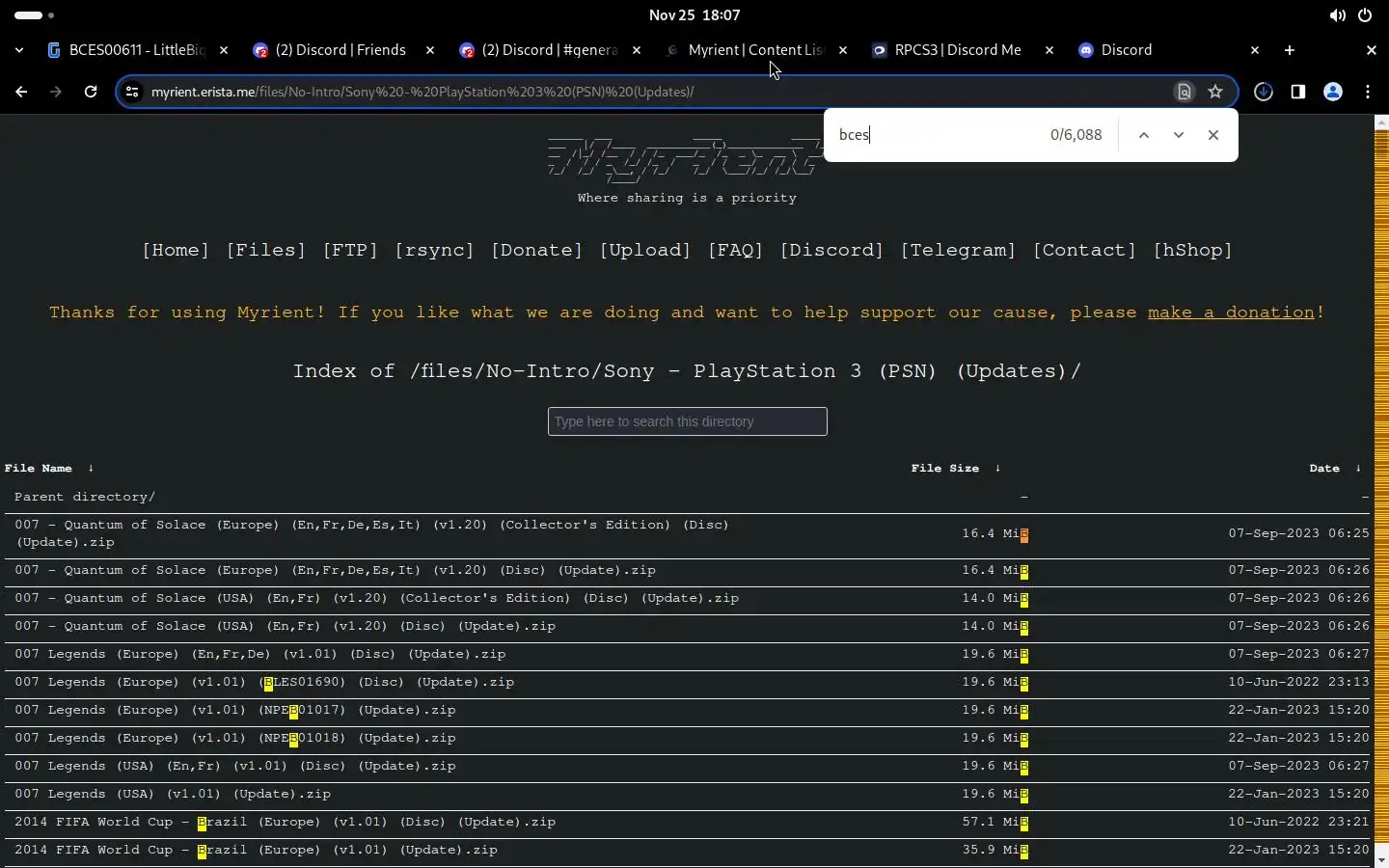1389x868 pixels.
Task: Go to Parent directory/
Action: 85,498
